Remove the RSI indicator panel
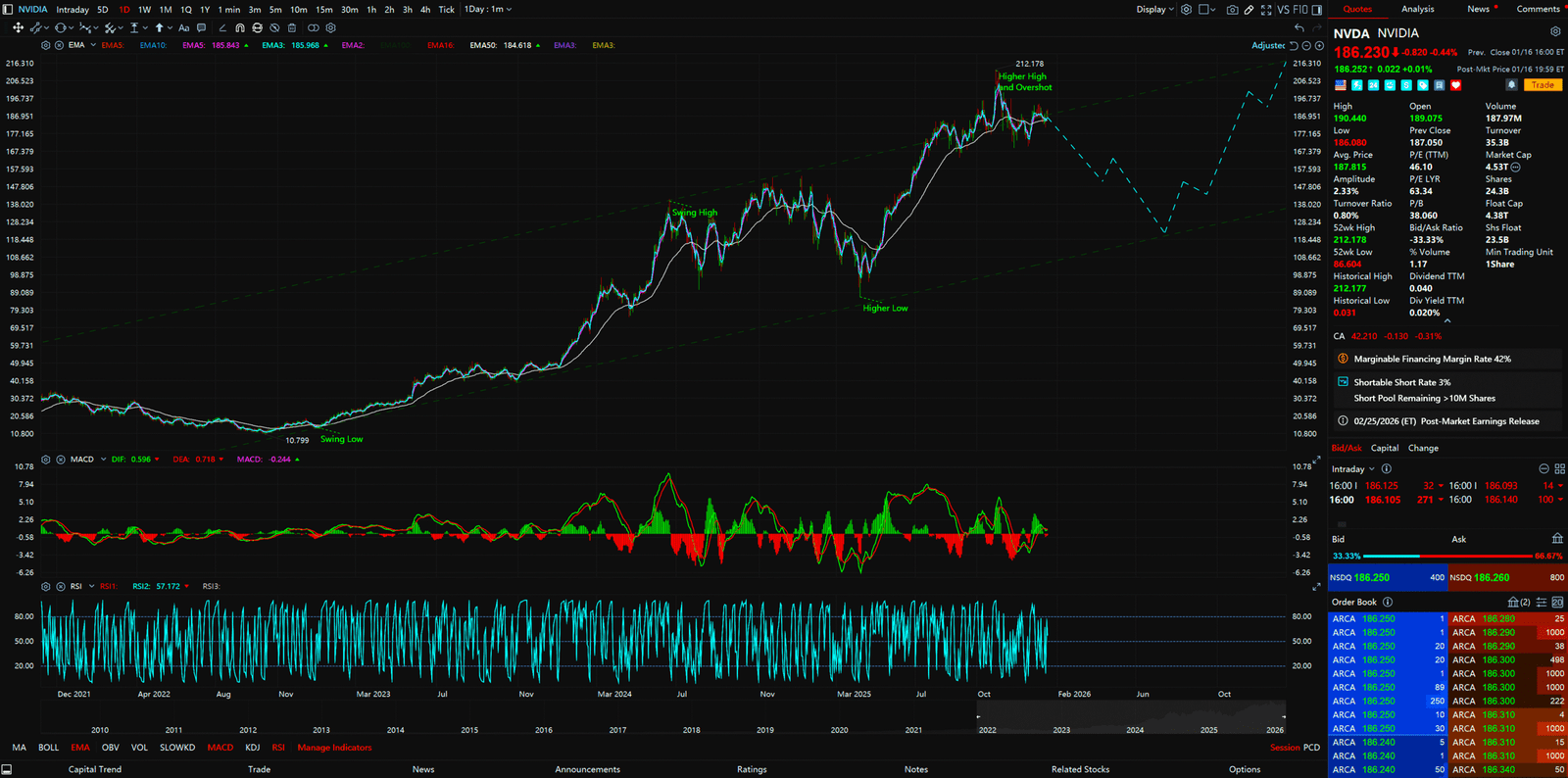Screen dimensions: 1568x778 pyautogui.click(x=61, y=587)
